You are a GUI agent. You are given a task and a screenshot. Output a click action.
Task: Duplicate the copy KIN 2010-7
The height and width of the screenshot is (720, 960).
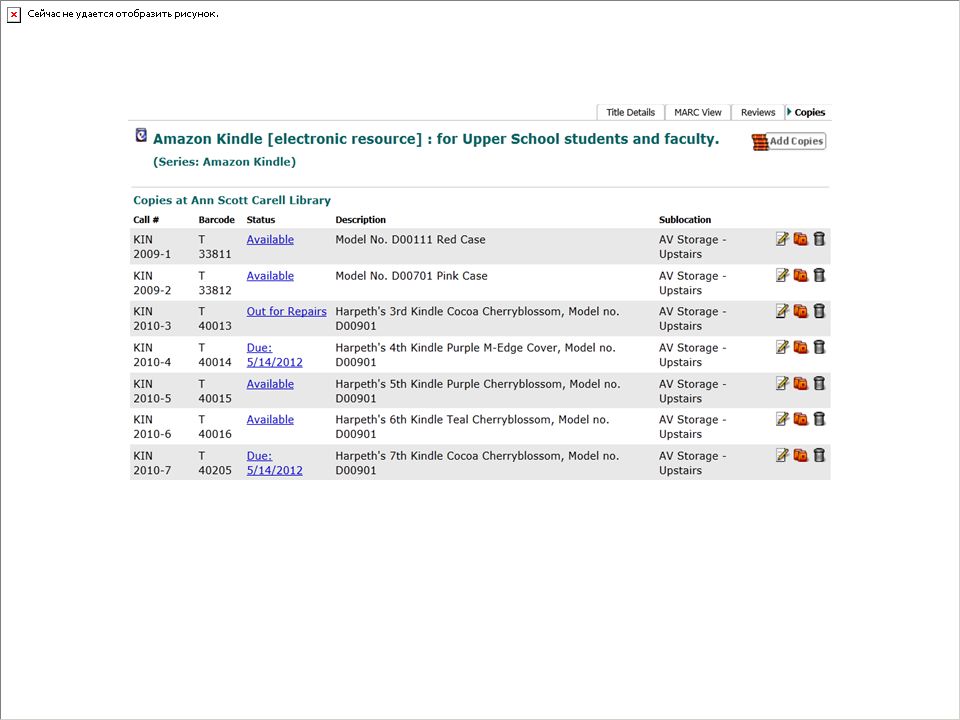point(800,455)
